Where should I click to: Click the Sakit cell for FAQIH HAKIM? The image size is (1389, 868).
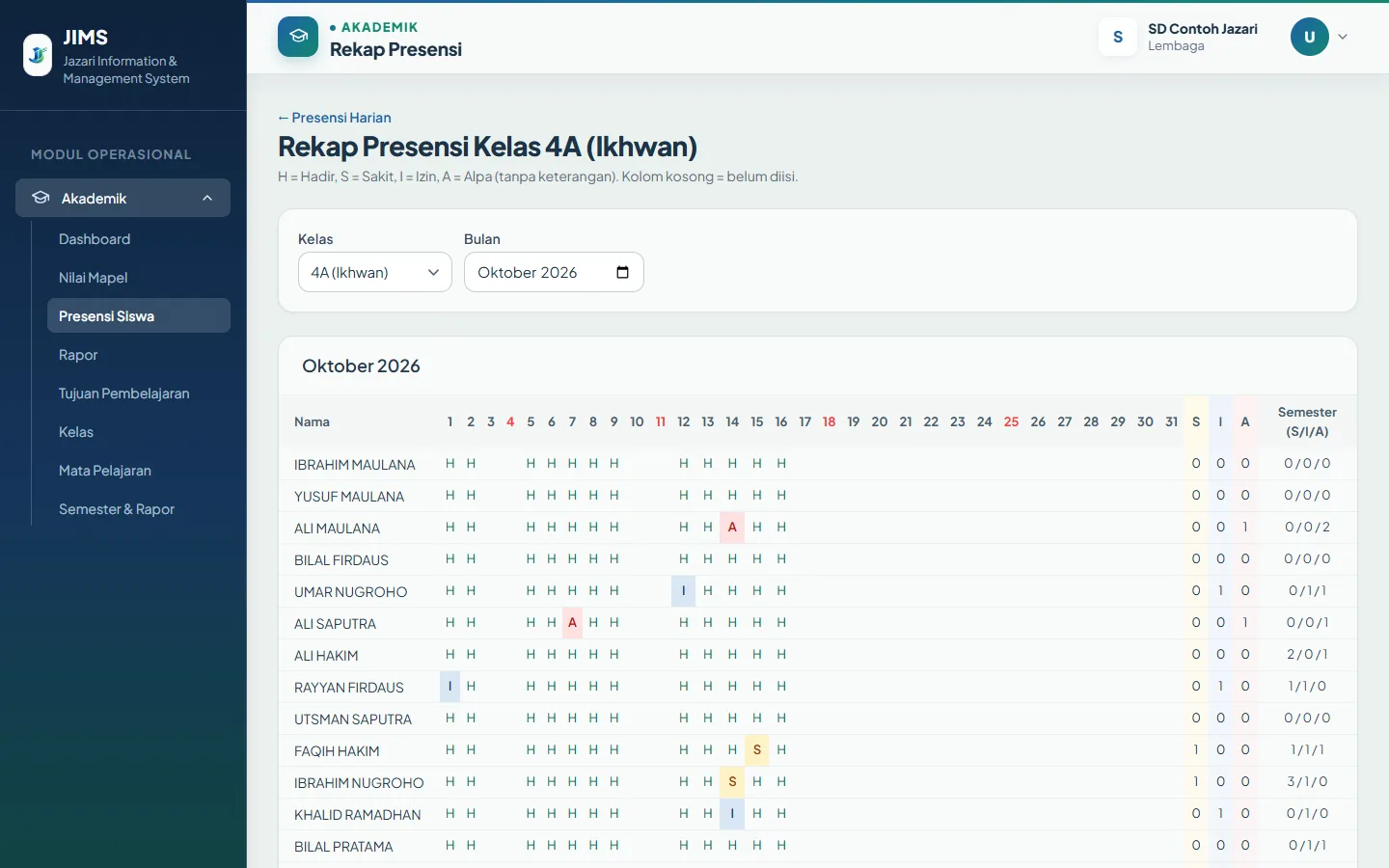(757, 749)
